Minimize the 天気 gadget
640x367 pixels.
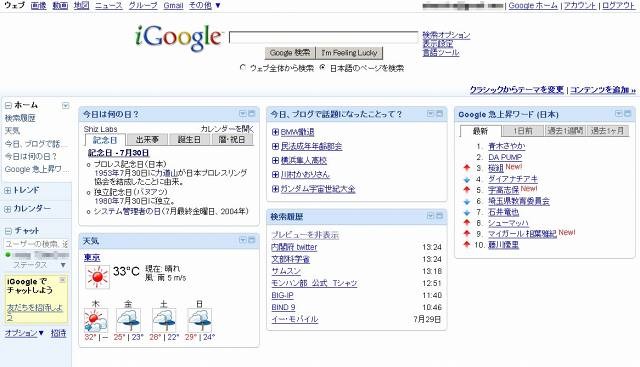click(x=251, y=240)
